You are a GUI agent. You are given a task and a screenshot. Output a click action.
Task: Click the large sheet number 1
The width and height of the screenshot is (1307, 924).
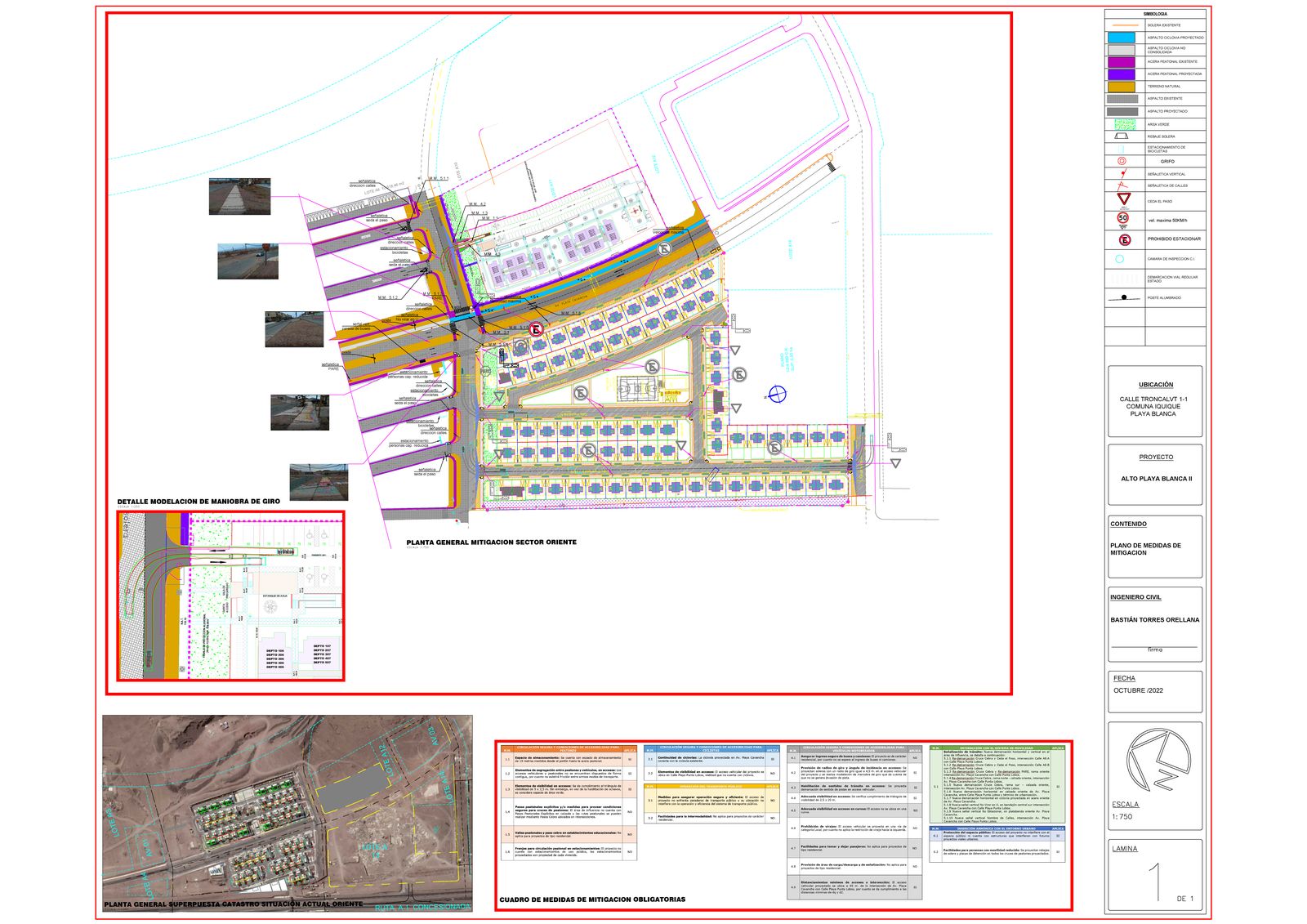[1155, 882]
